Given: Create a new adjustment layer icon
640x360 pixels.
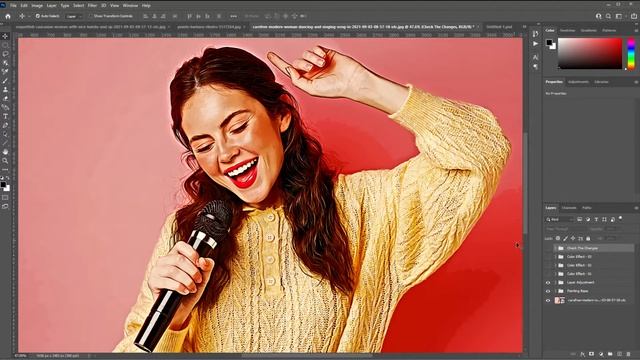Looking at the screenshot, I should click(601, 354).
